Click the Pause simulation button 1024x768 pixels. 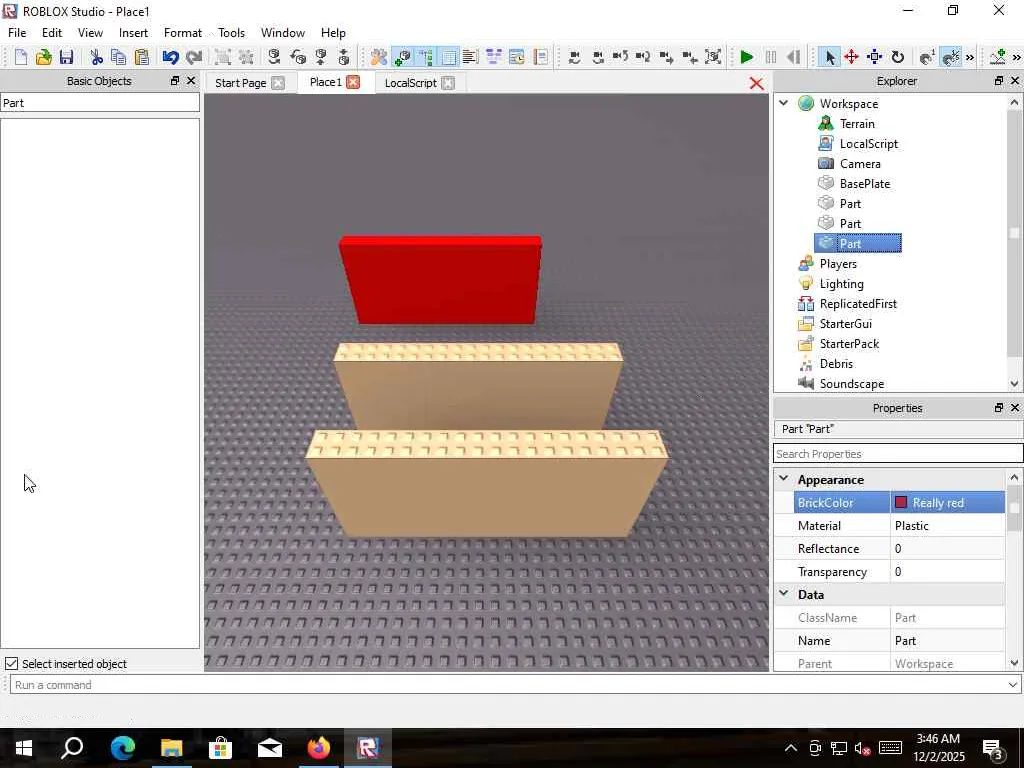coord(771,57)
